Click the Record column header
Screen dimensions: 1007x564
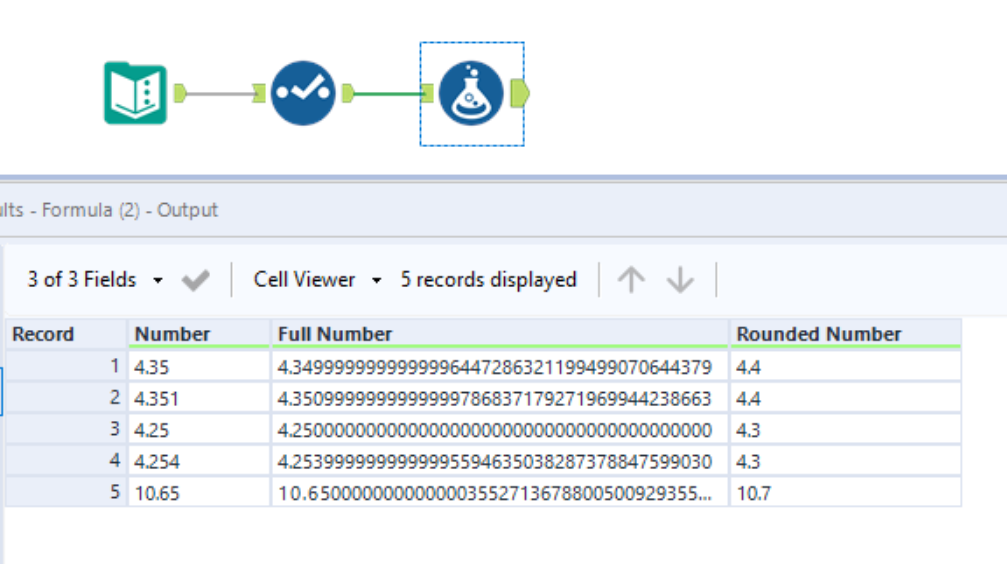pos(66,334)
